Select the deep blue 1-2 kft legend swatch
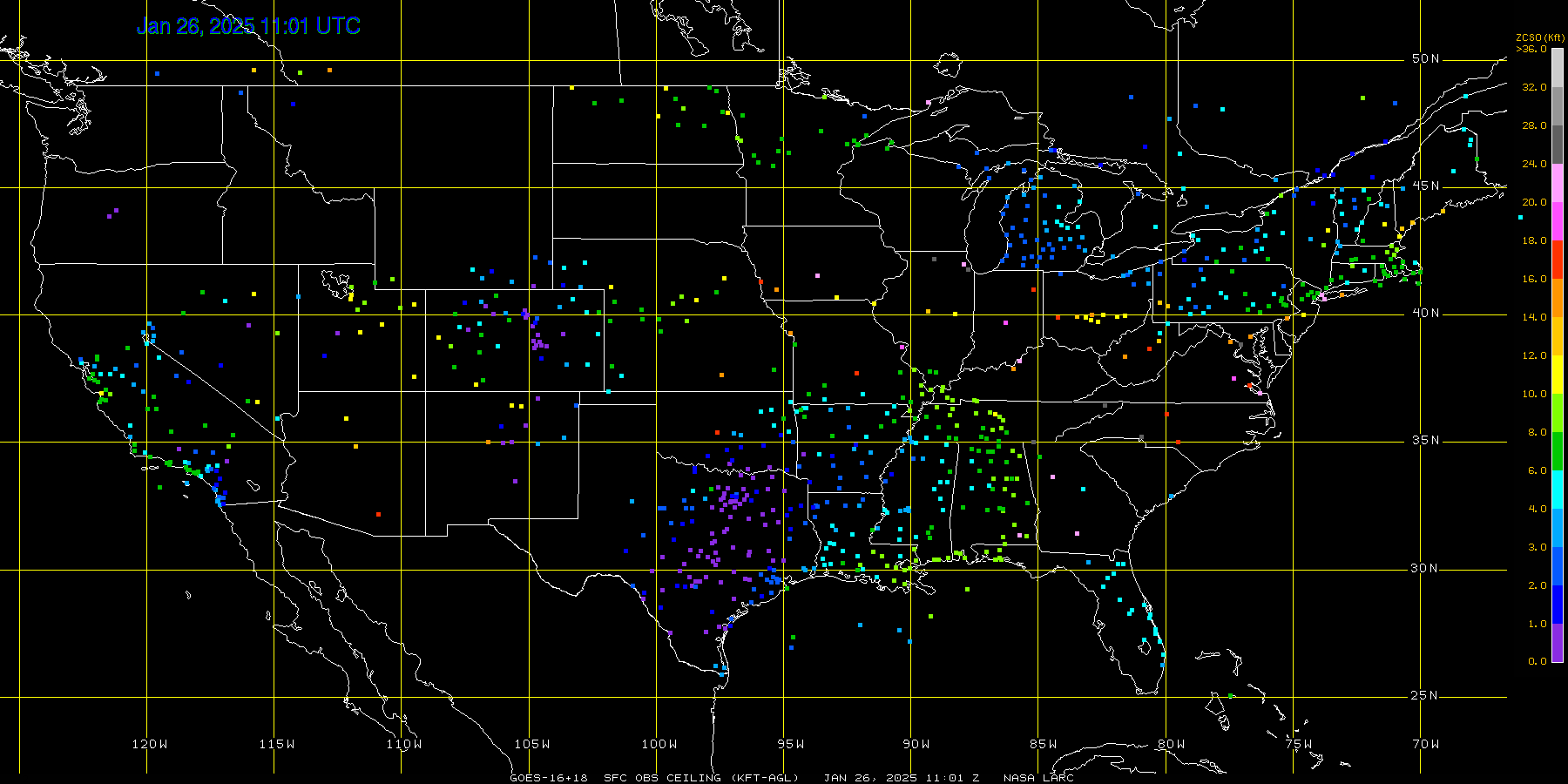Viewport: 1568px width, 784px height. (x=1558, y=605)
